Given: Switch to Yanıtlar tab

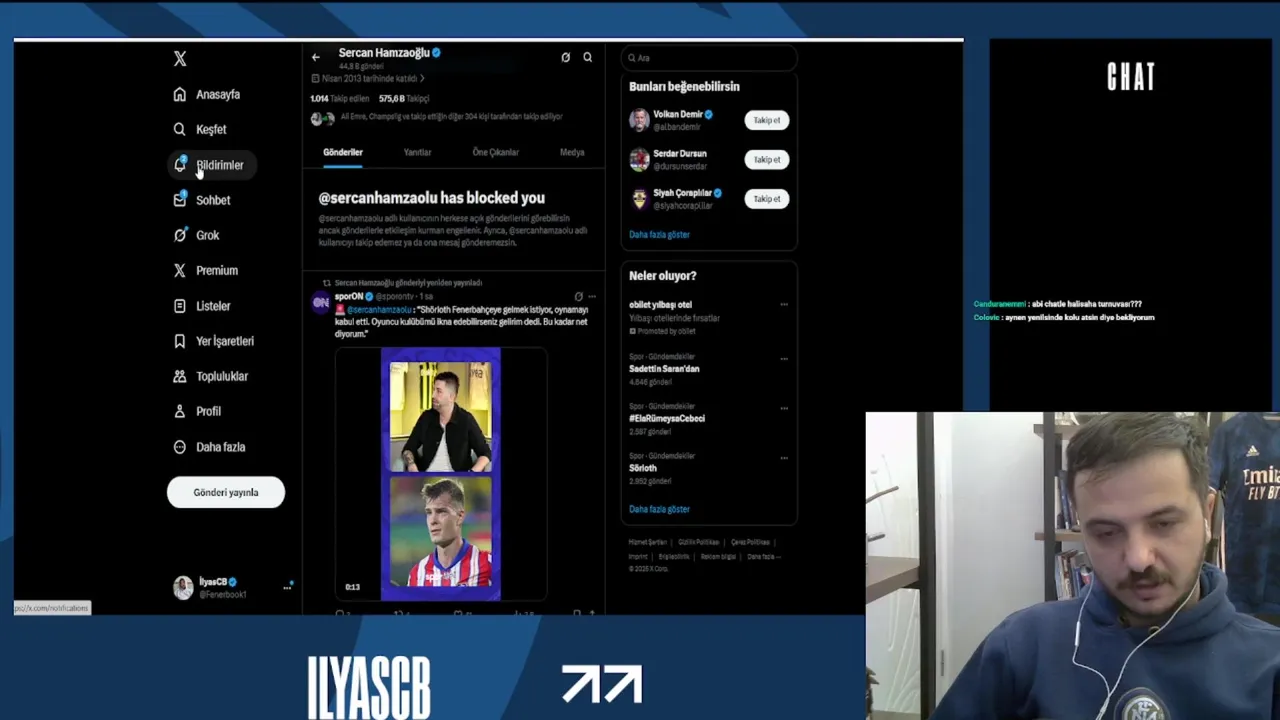Looking at the screenshot, I should [x=417, y=152].
